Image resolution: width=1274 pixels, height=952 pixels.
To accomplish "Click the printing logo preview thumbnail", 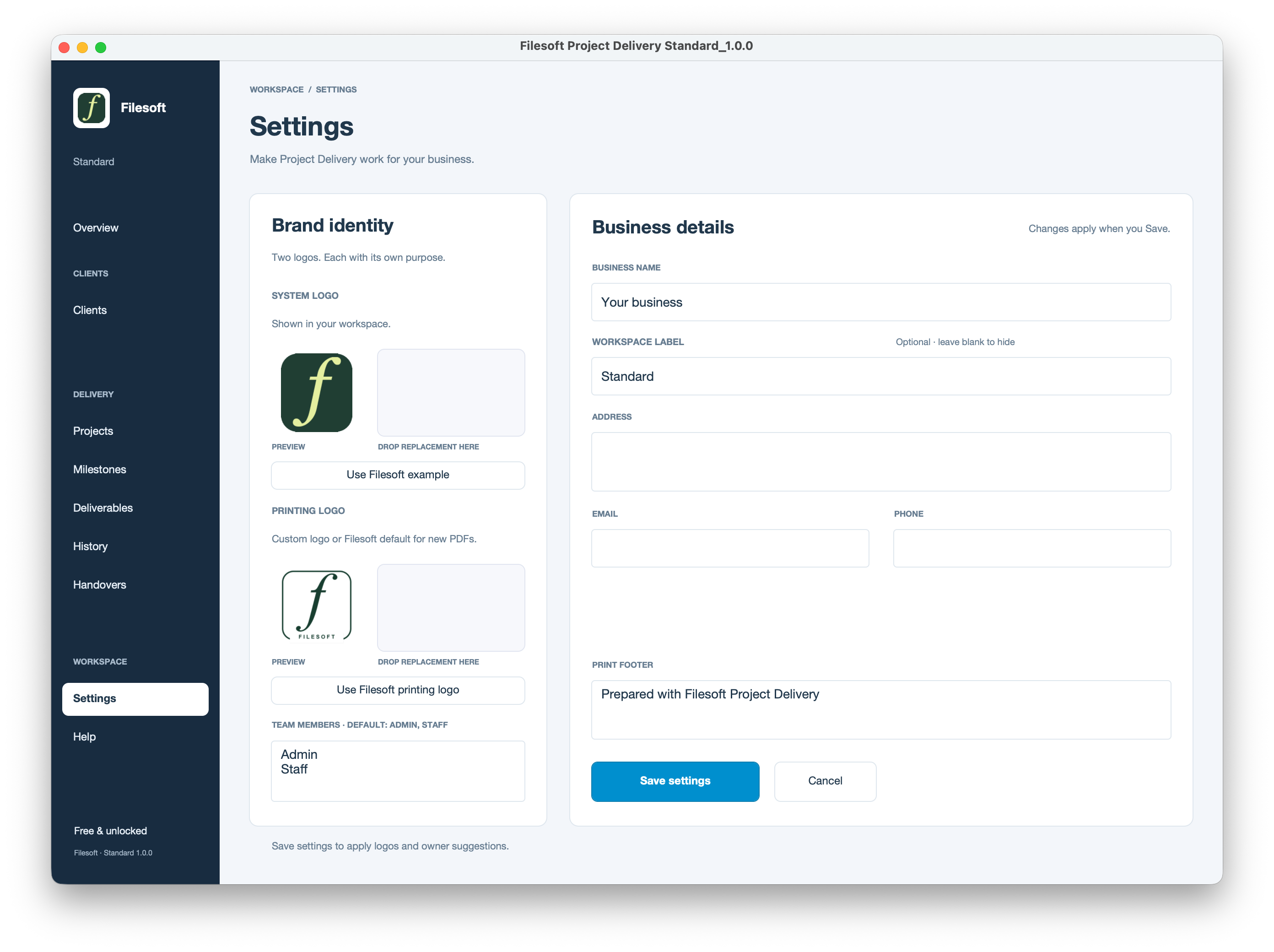I will (x=316, y=606).
